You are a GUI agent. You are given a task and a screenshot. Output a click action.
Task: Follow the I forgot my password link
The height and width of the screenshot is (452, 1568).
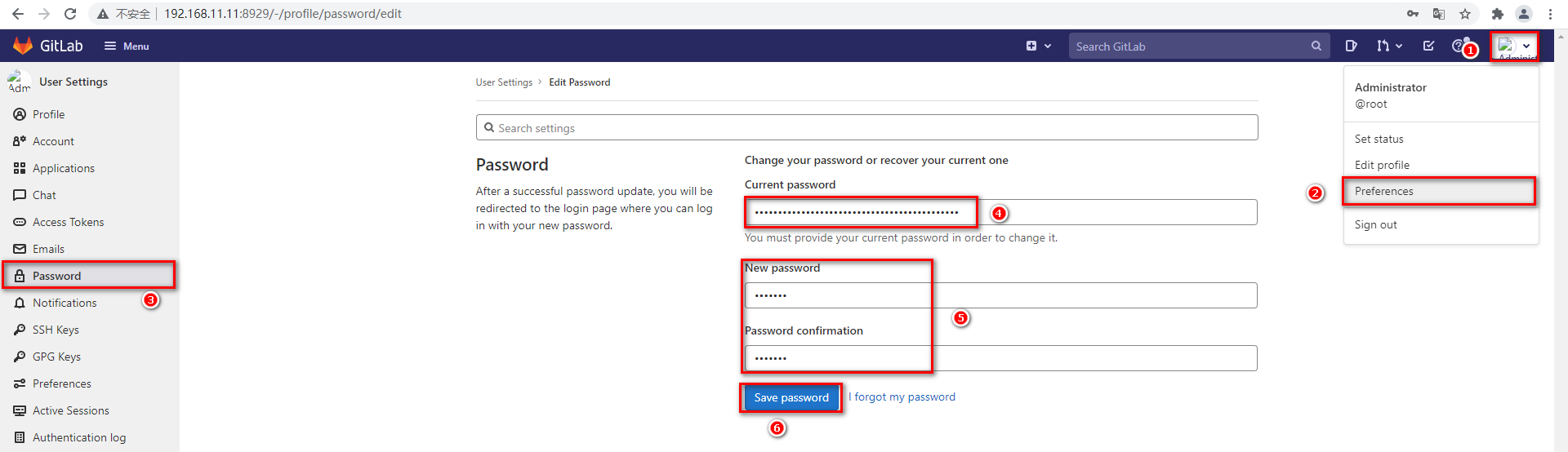902,397
